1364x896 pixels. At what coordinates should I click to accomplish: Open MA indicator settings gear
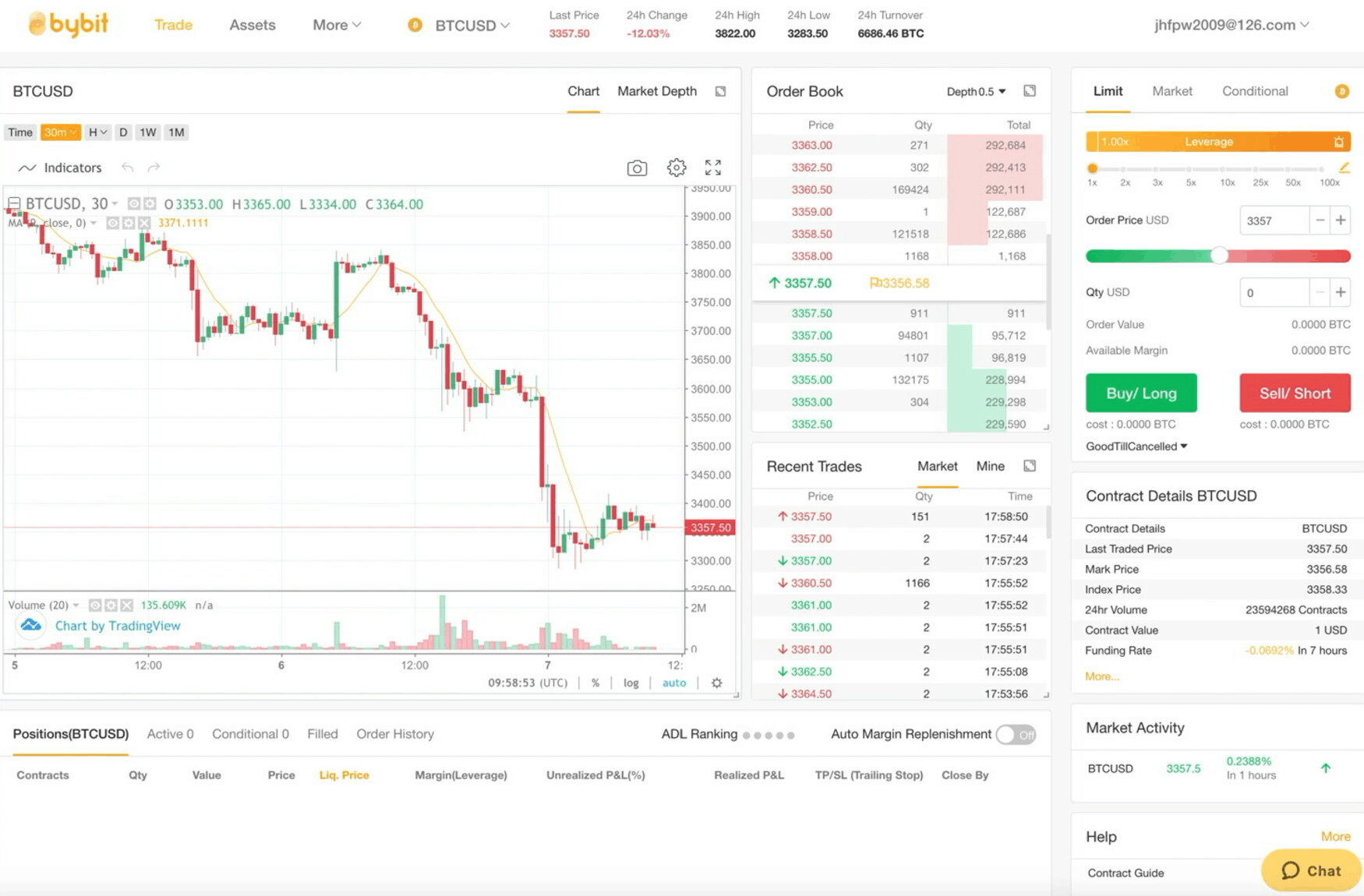coord(129,223)
